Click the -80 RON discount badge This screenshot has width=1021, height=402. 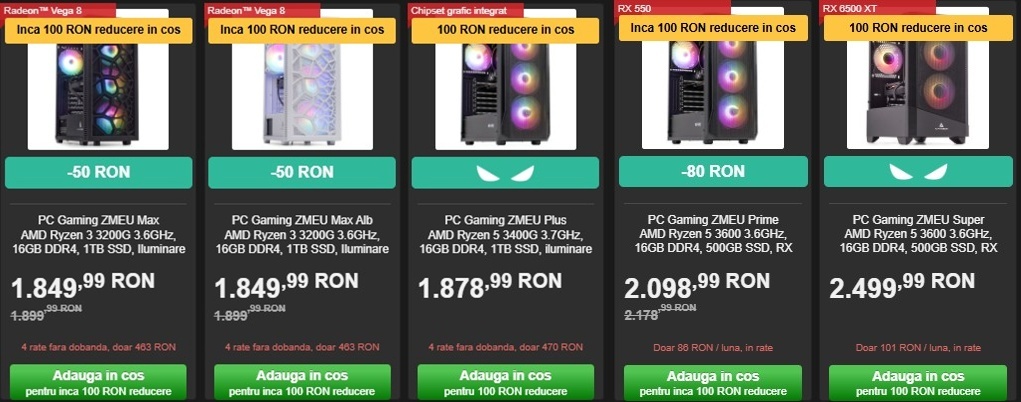pyautogui.click(x=713, y=171)
